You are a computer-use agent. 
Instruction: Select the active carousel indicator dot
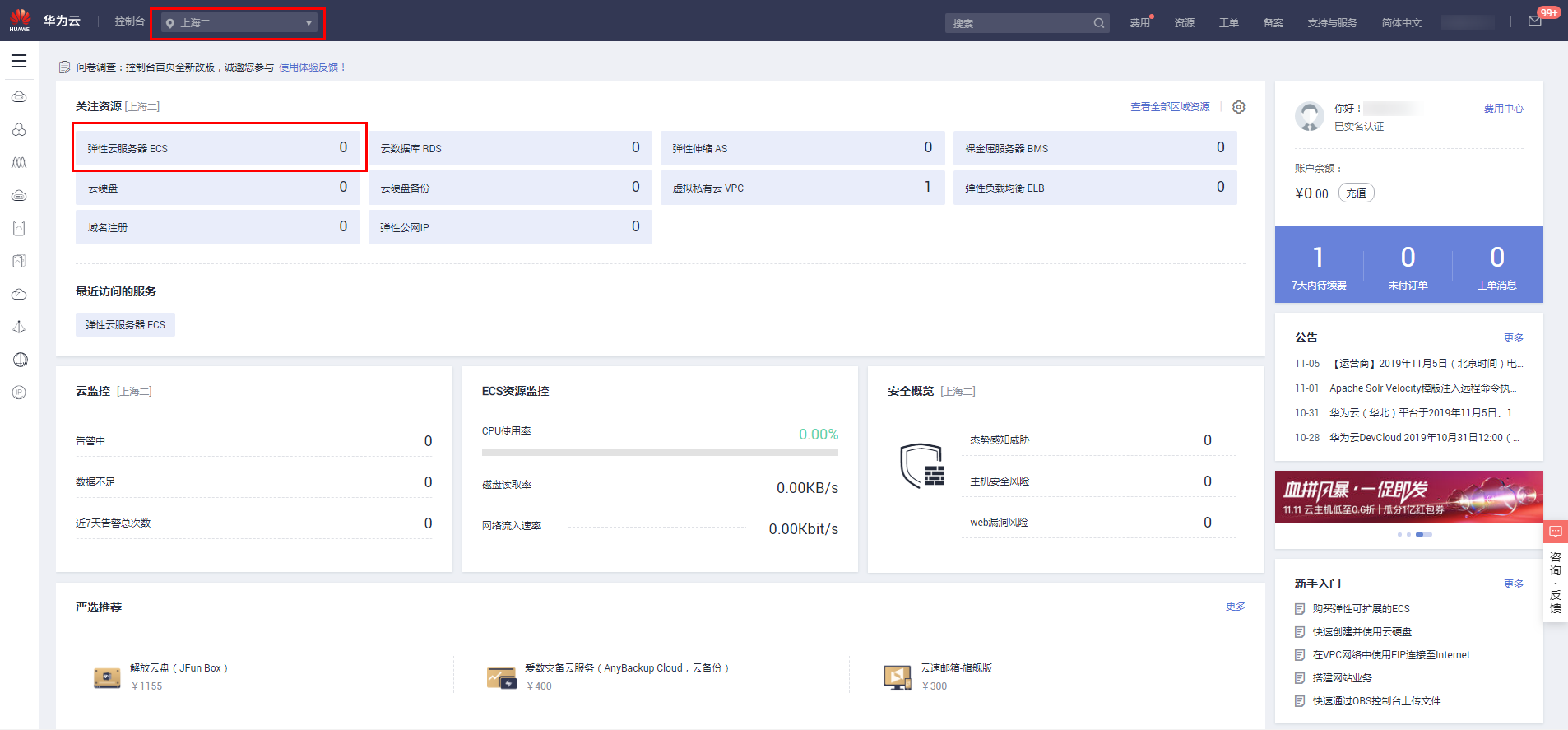pos(1424,535)
